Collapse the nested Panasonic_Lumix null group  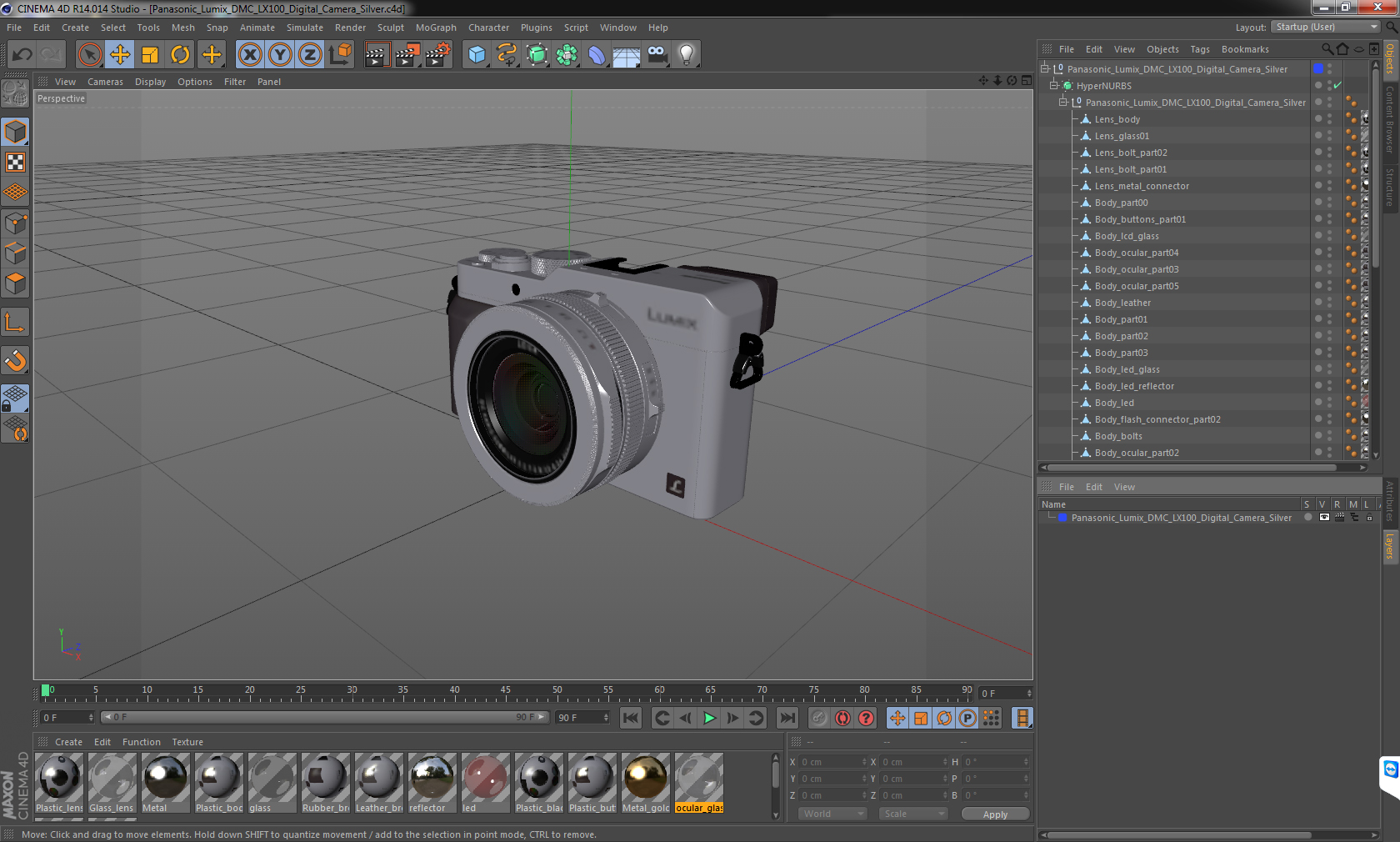(1062, 103)
